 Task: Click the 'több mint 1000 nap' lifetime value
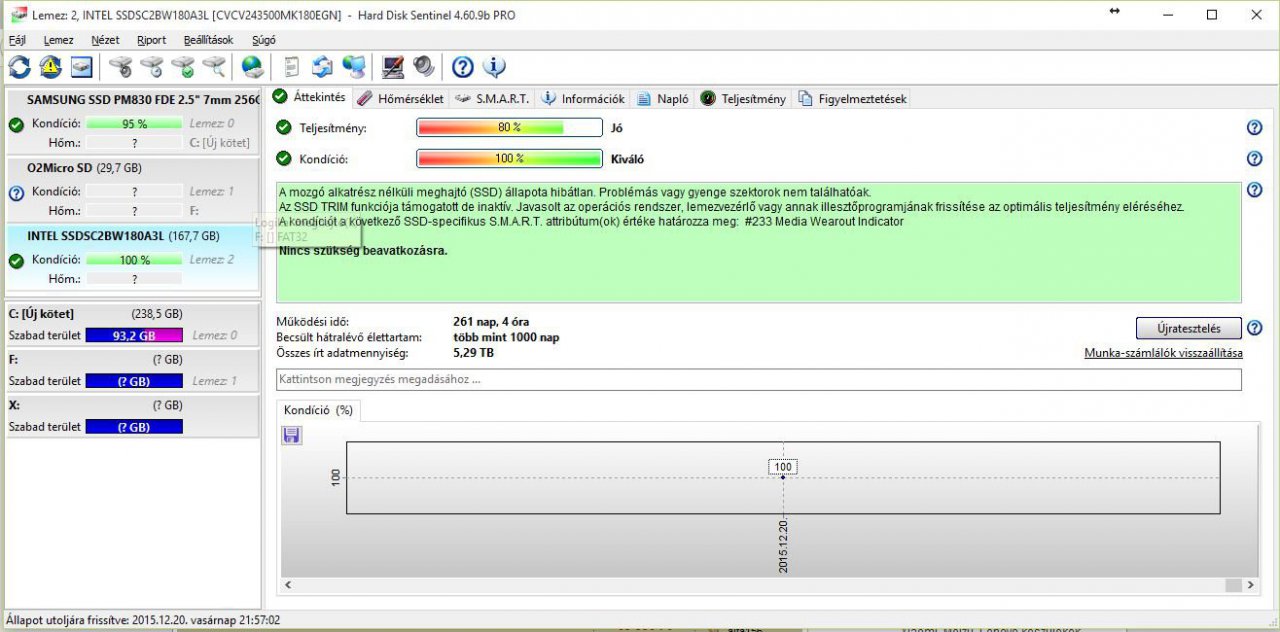(x=506, y=338)
